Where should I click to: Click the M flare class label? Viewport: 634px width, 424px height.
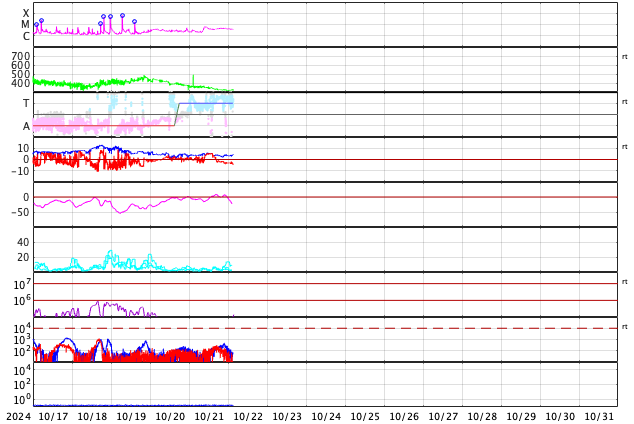[x=25, y=25]
